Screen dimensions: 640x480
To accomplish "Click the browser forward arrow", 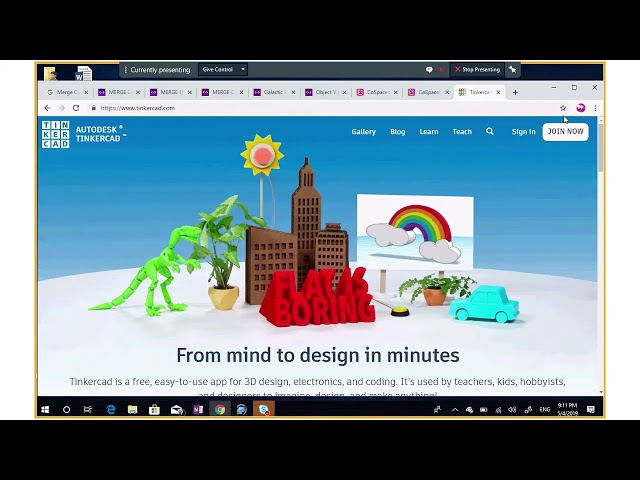I will (62, 108).
